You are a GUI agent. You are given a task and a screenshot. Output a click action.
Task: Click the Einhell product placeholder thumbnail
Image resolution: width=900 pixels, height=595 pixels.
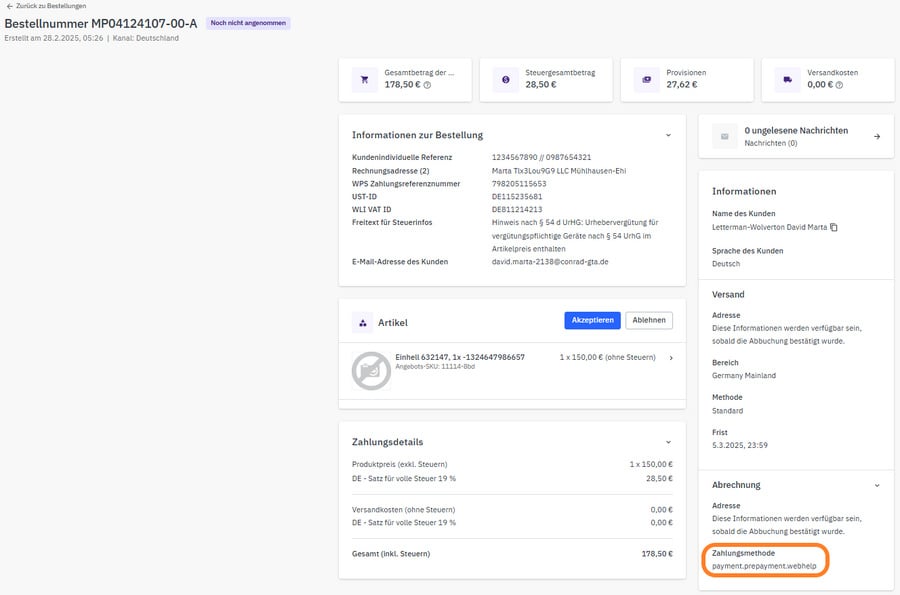tap(371, 370)
